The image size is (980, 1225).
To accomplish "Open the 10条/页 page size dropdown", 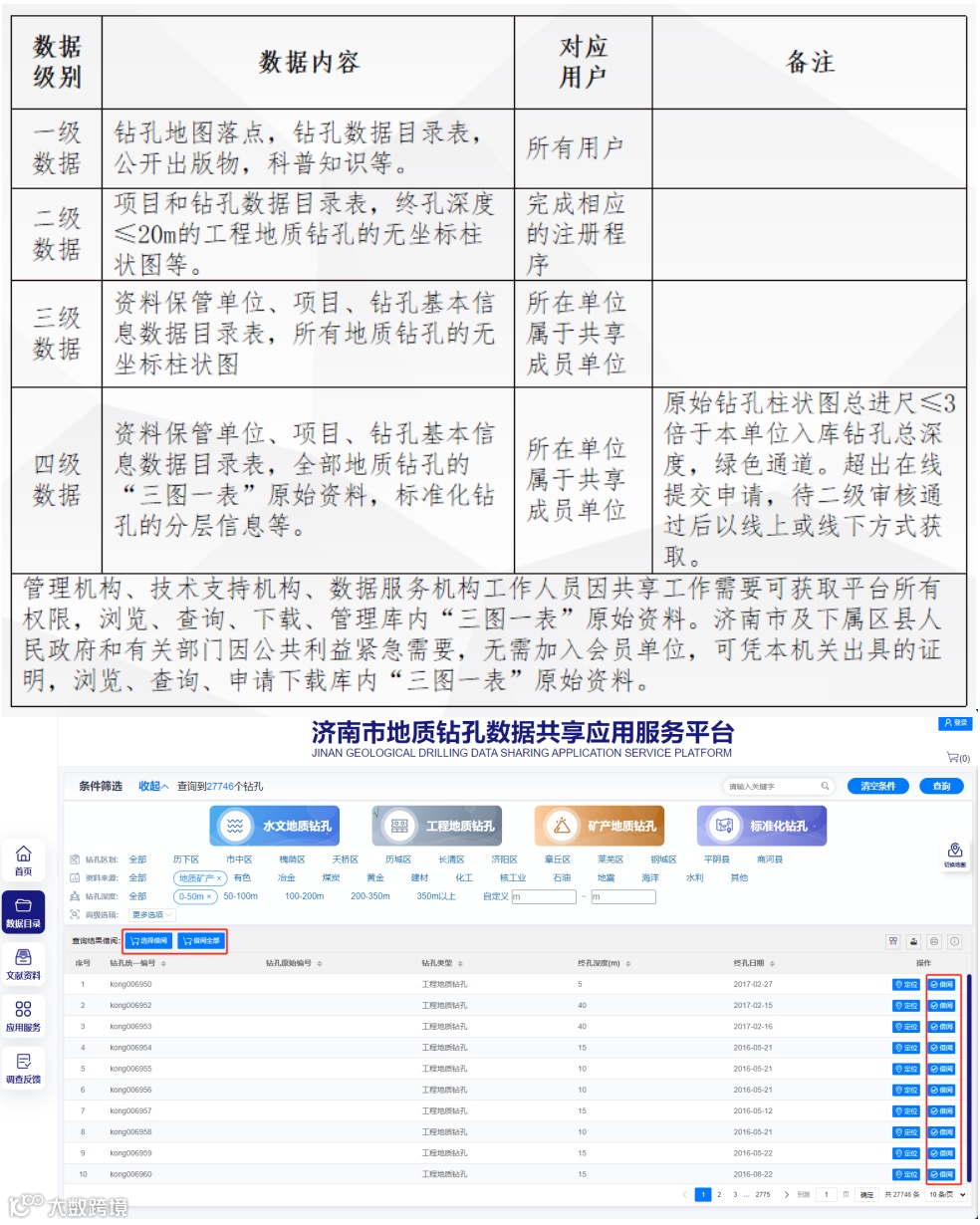I will pos(948,1194).
